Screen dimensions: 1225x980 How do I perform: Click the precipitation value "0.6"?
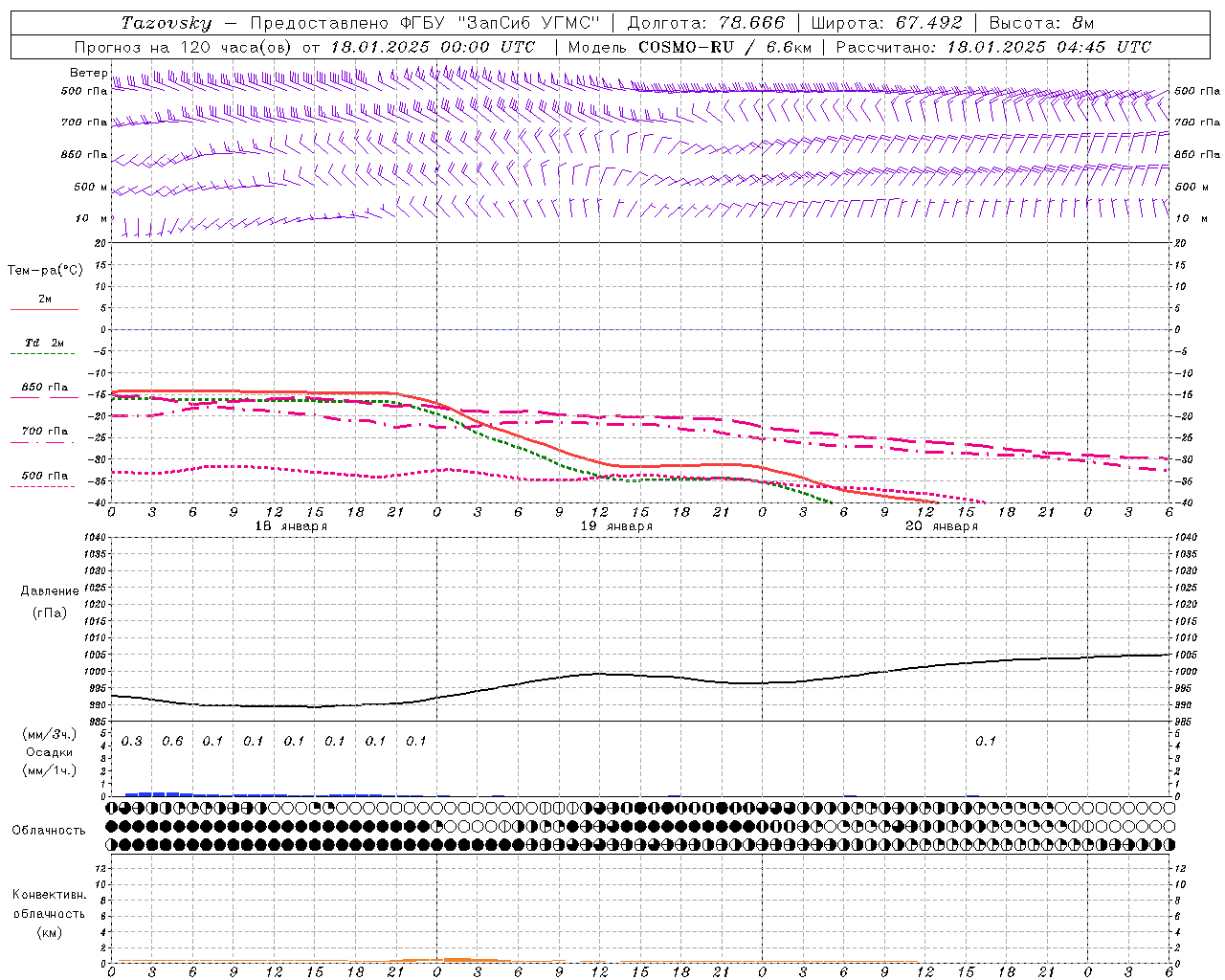[x=172, y=742]
